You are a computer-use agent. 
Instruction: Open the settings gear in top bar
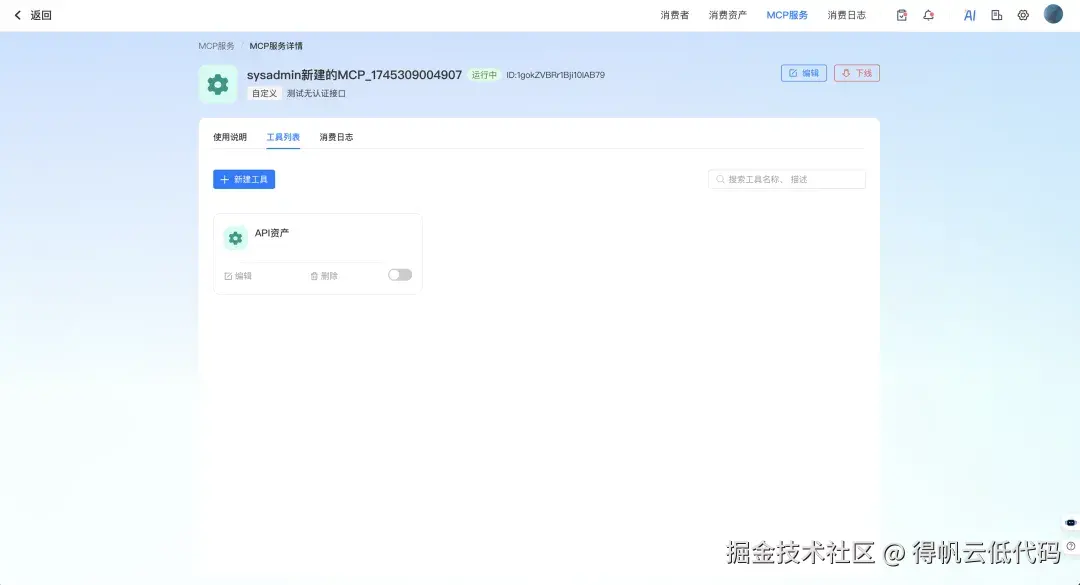1022,14
